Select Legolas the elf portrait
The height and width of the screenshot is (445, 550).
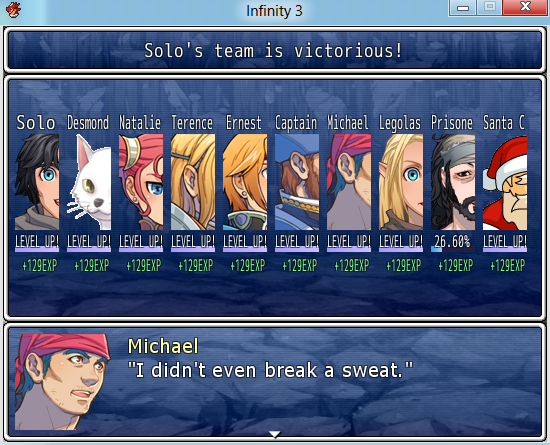401,182
